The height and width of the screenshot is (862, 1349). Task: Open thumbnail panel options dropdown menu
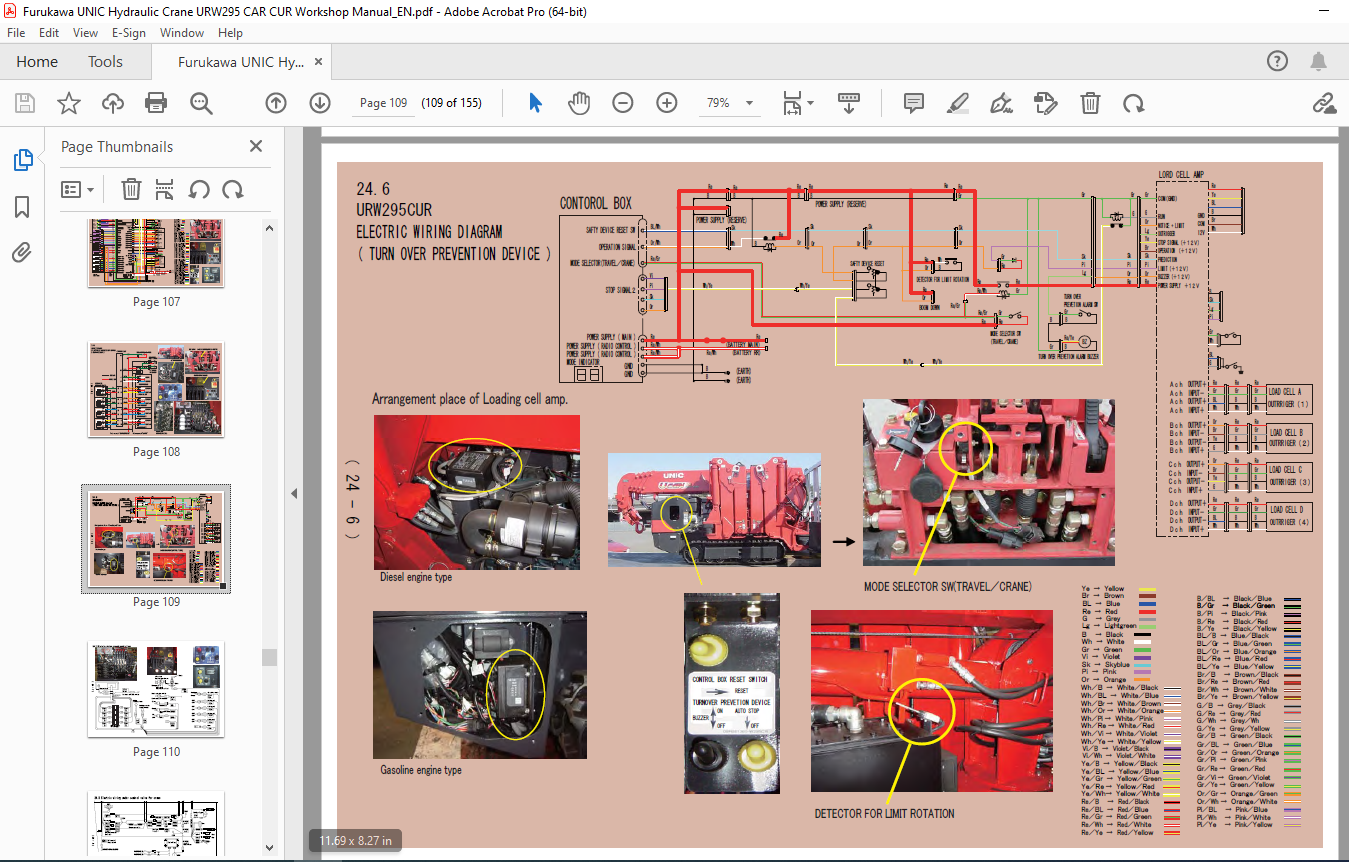click(78, 189)
